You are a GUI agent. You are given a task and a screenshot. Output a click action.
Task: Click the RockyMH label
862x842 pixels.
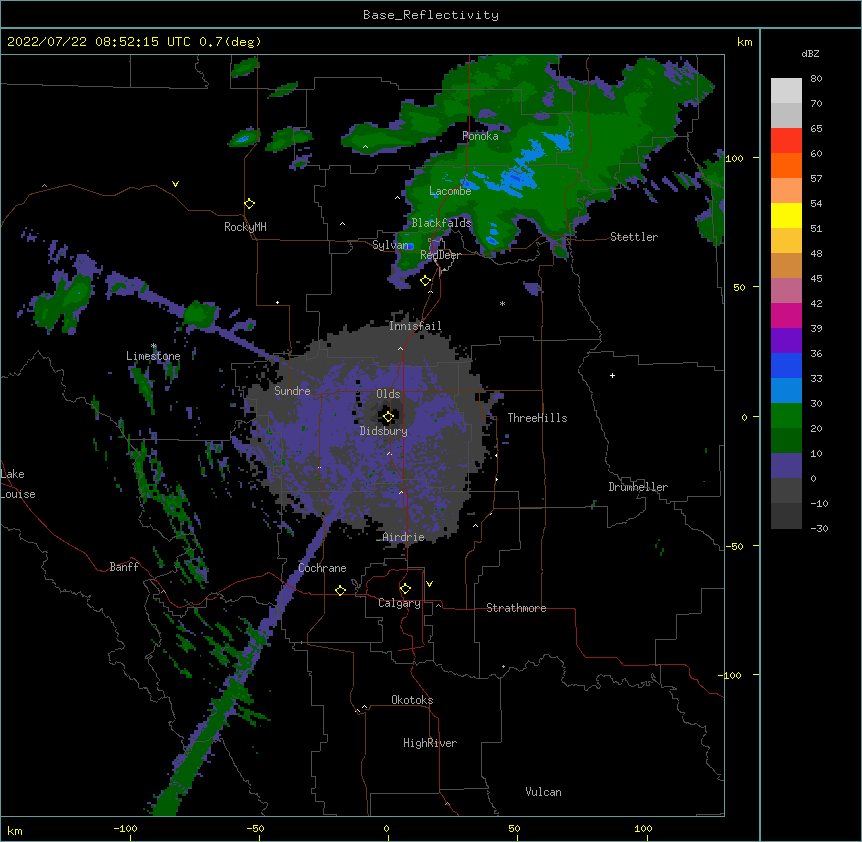[x=245, y=227]
